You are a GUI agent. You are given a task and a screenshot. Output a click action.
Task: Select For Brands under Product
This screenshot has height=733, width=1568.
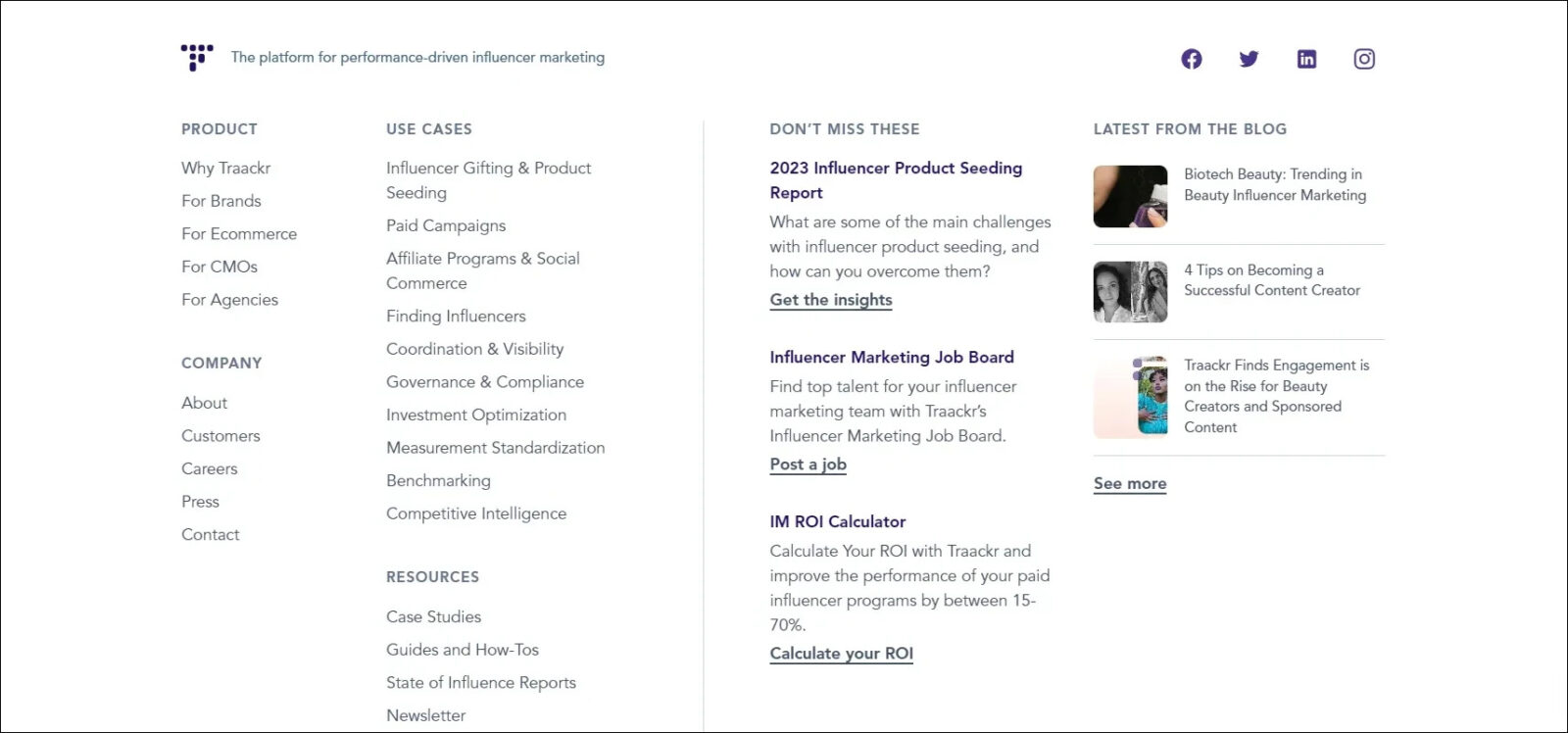[x=220, y=201]
